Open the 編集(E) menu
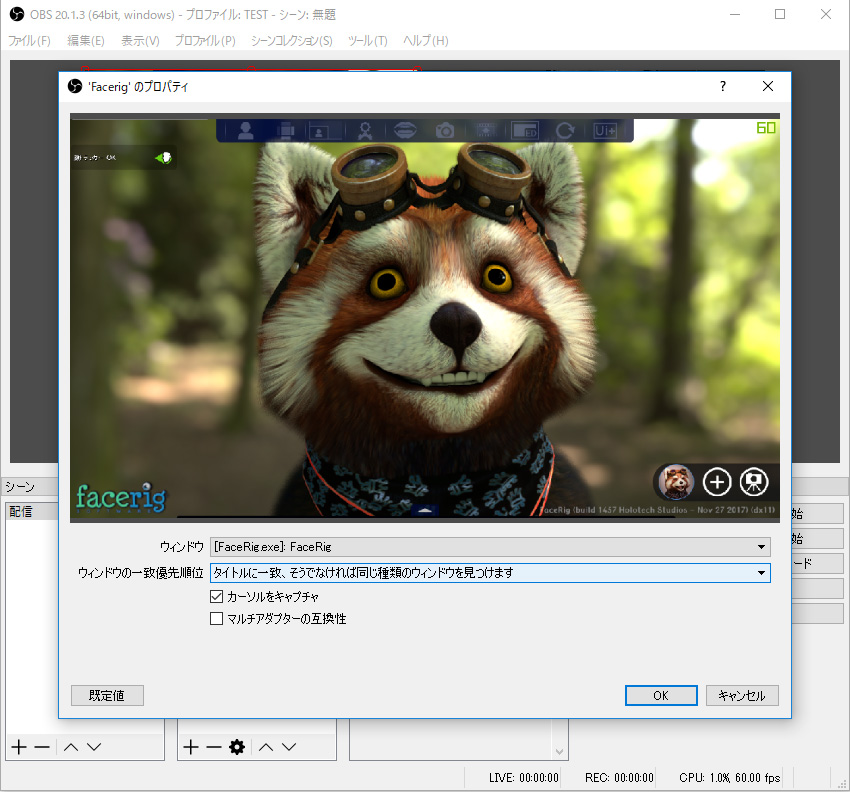 (x=86, y=41)
